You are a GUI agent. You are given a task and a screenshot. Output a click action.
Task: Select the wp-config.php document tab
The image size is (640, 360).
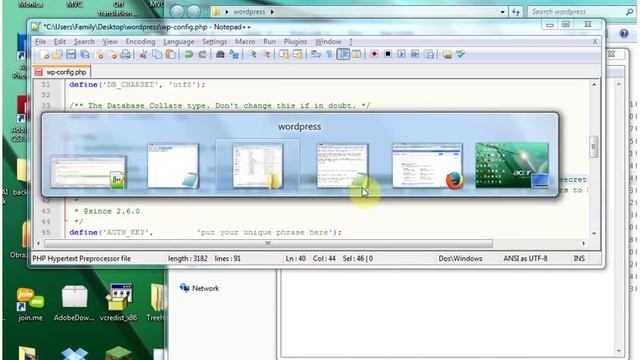(x=62, y=72)
